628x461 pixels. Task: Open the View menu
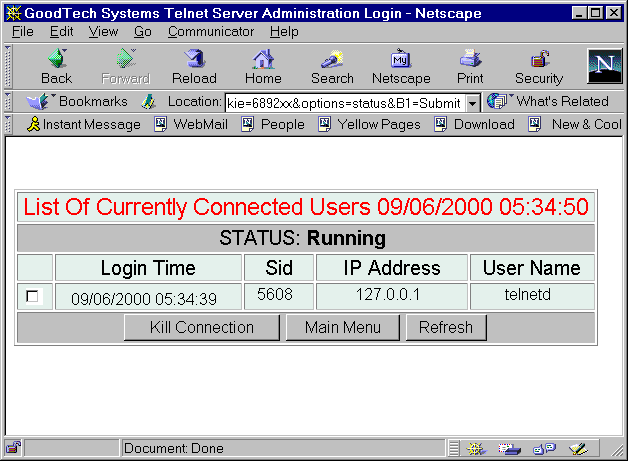pos(103,32)
